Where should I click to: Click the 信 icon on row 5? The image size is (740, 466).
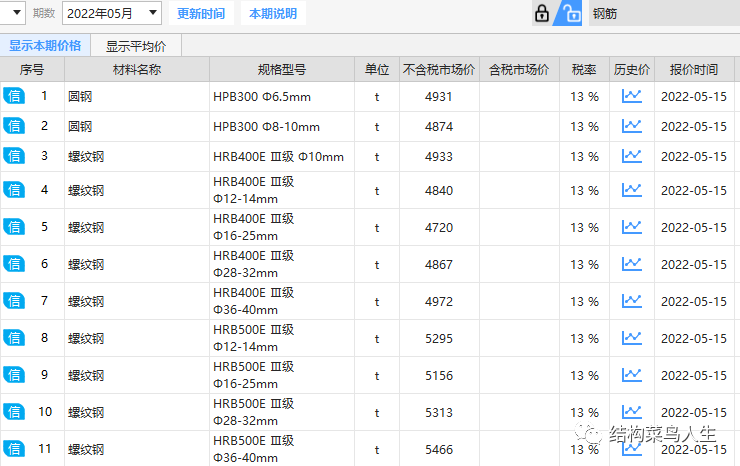tap(14, 227)
